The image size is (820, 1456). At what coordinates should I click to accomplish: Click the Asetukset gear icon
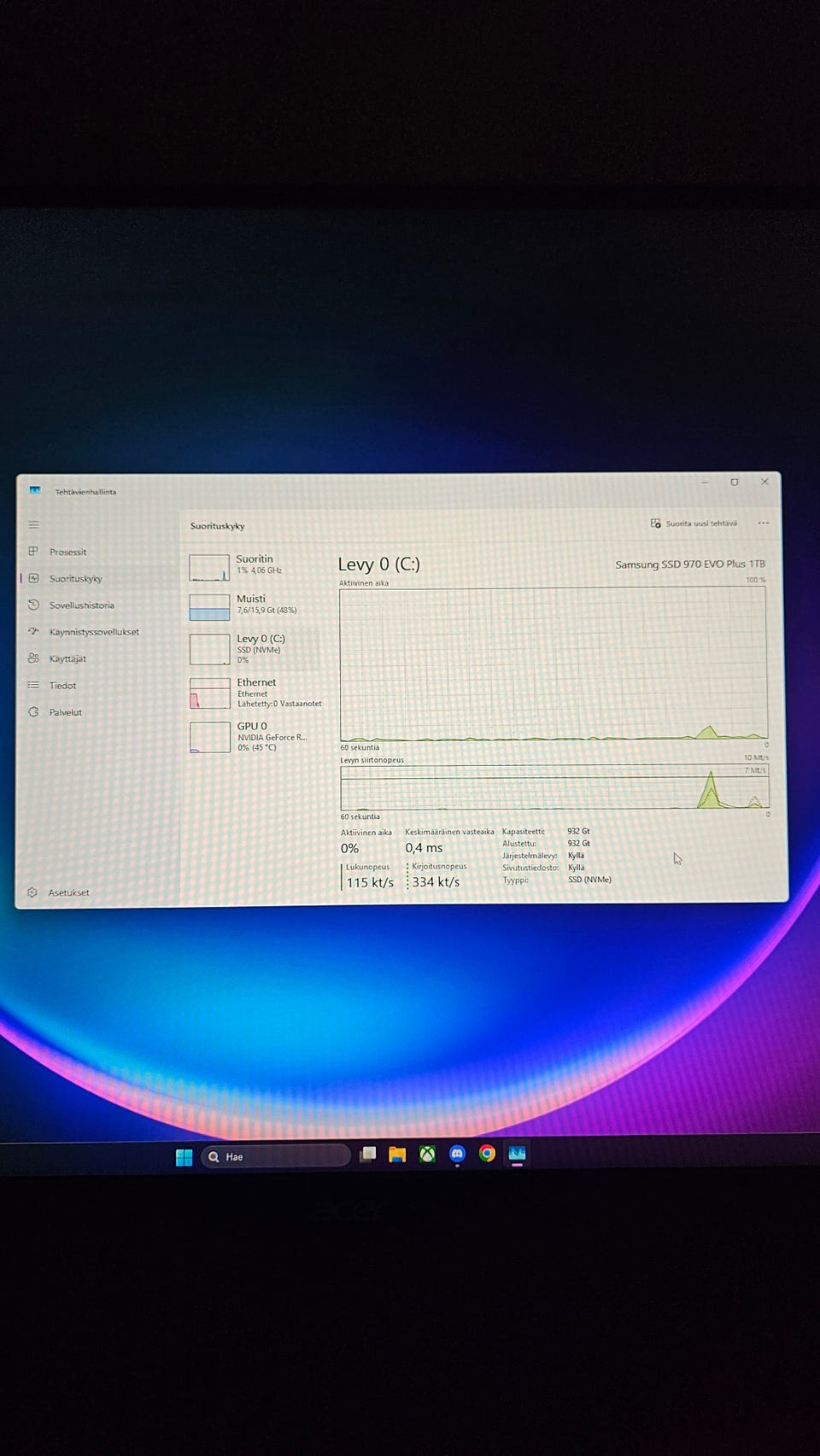[x=32, y=892]
